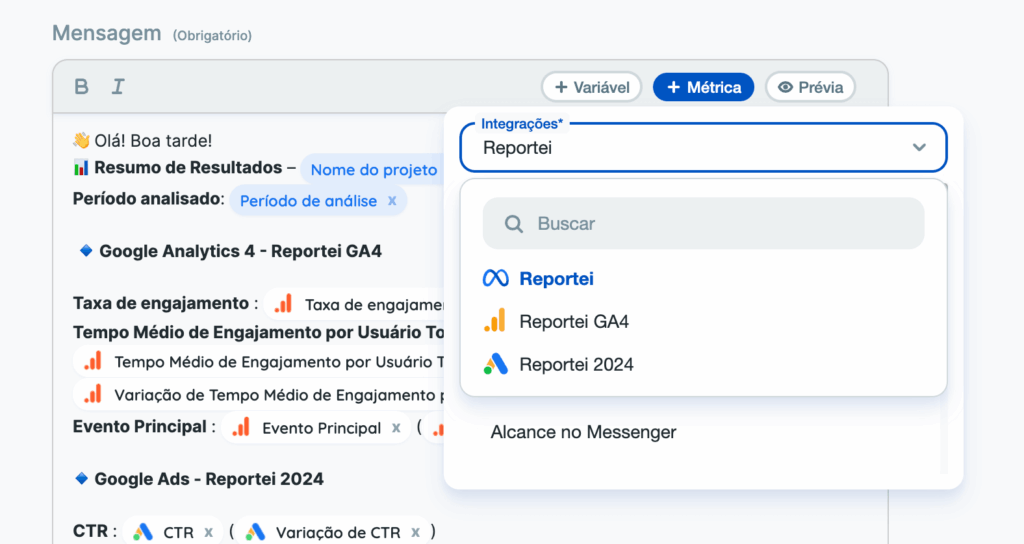
Task: Click the analytics icon in Taxa de engajamento chip
Action: [x=283, y=304]
